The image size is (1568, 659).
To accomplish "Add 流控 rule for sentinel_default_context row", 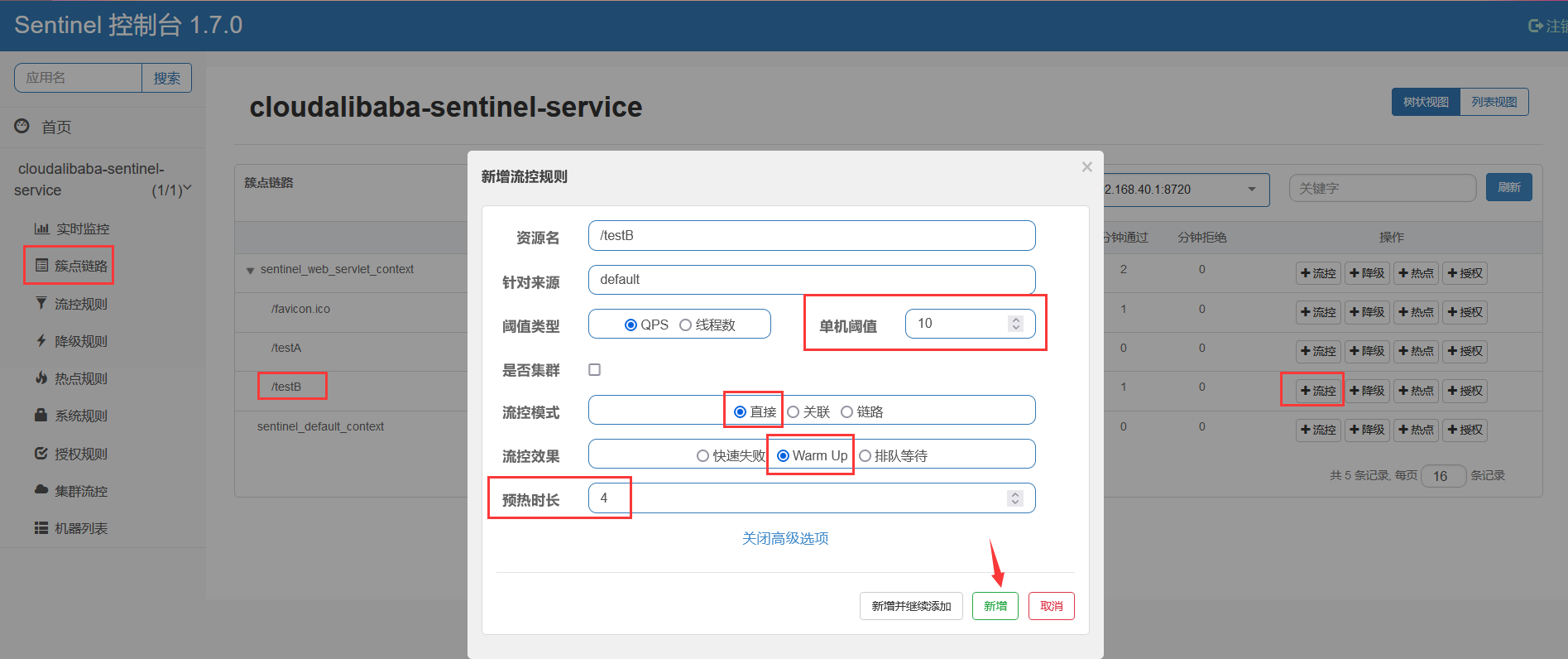I will point(1318,430).
